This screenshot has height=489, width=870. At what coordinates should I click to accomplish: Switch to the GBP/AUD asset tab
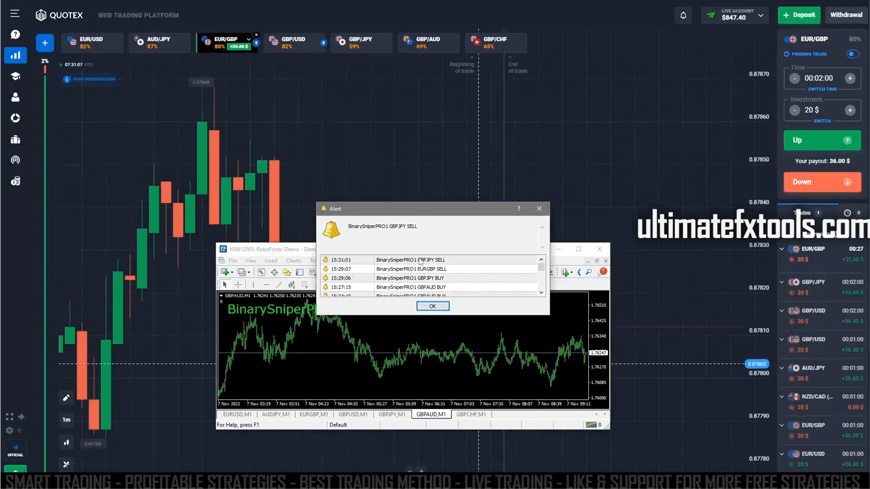(x=428, y=43)
